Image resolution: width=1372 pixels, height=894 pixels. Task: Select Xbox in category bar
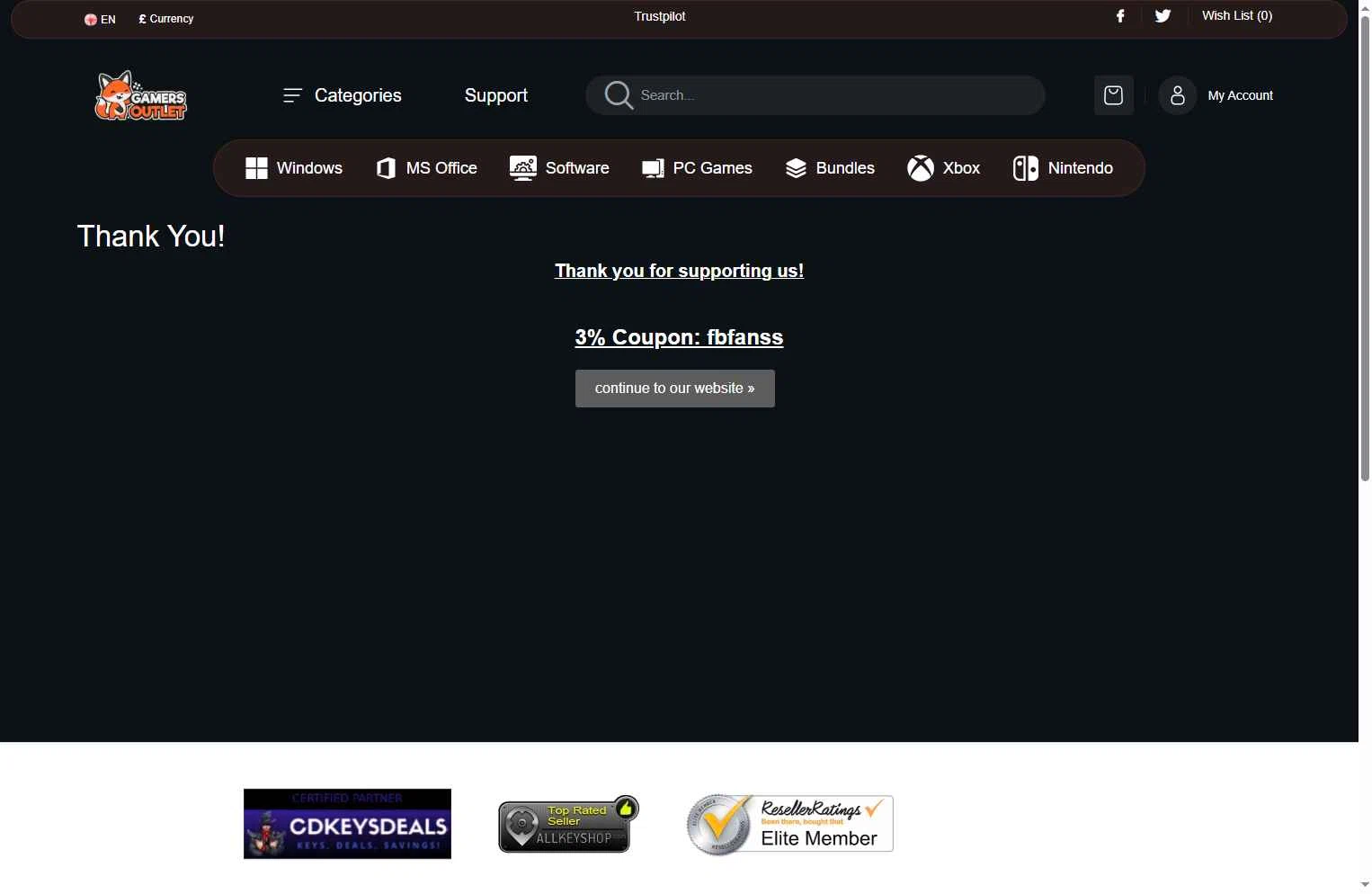click(x=943, y=168)
